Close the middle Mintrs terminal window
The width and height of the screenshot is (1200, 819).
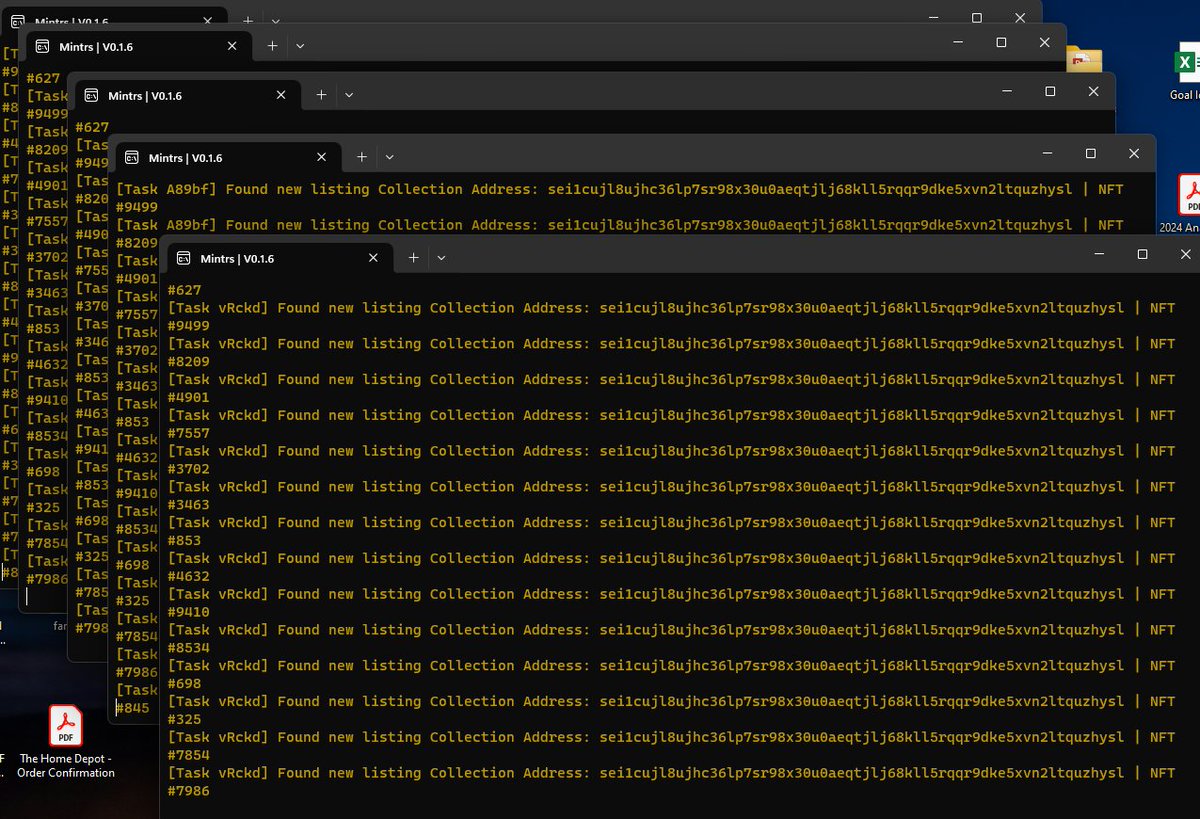(1093, 91)
